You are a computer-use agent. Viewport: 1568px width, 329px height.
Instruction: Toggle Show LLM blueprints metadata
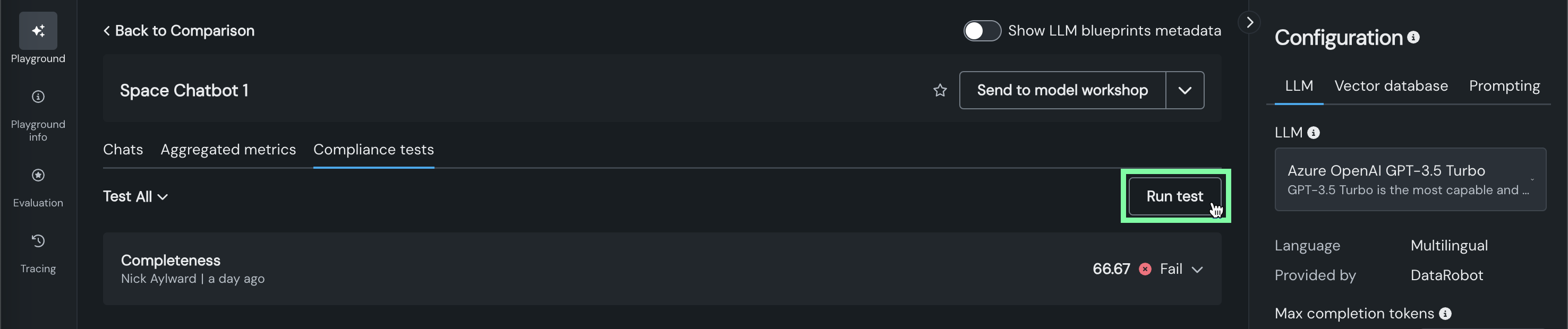(982, 31)
